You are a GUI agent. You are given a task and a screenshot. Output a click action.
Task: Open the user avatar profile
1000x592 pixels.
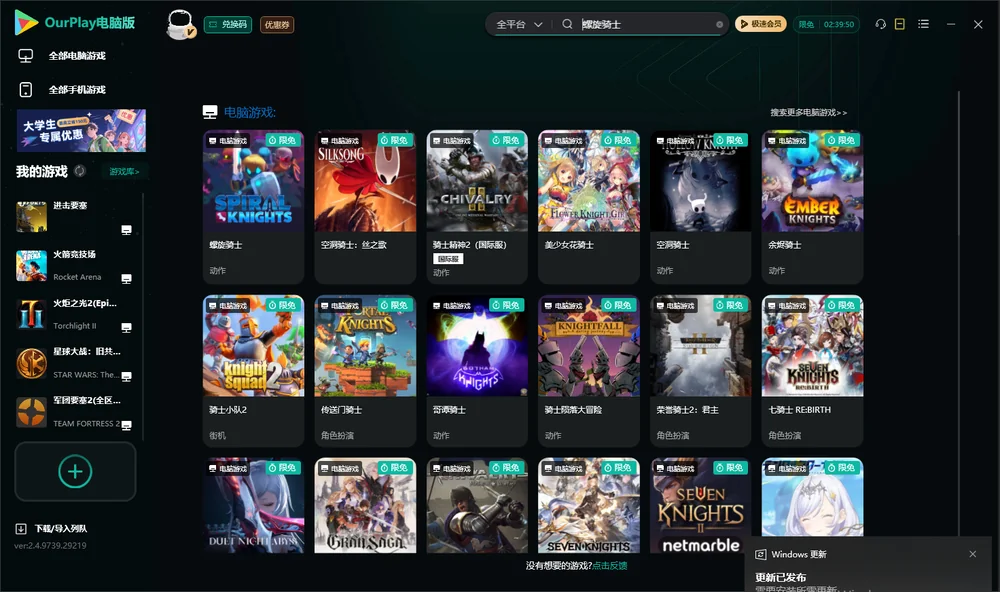(x=180, y=25)
